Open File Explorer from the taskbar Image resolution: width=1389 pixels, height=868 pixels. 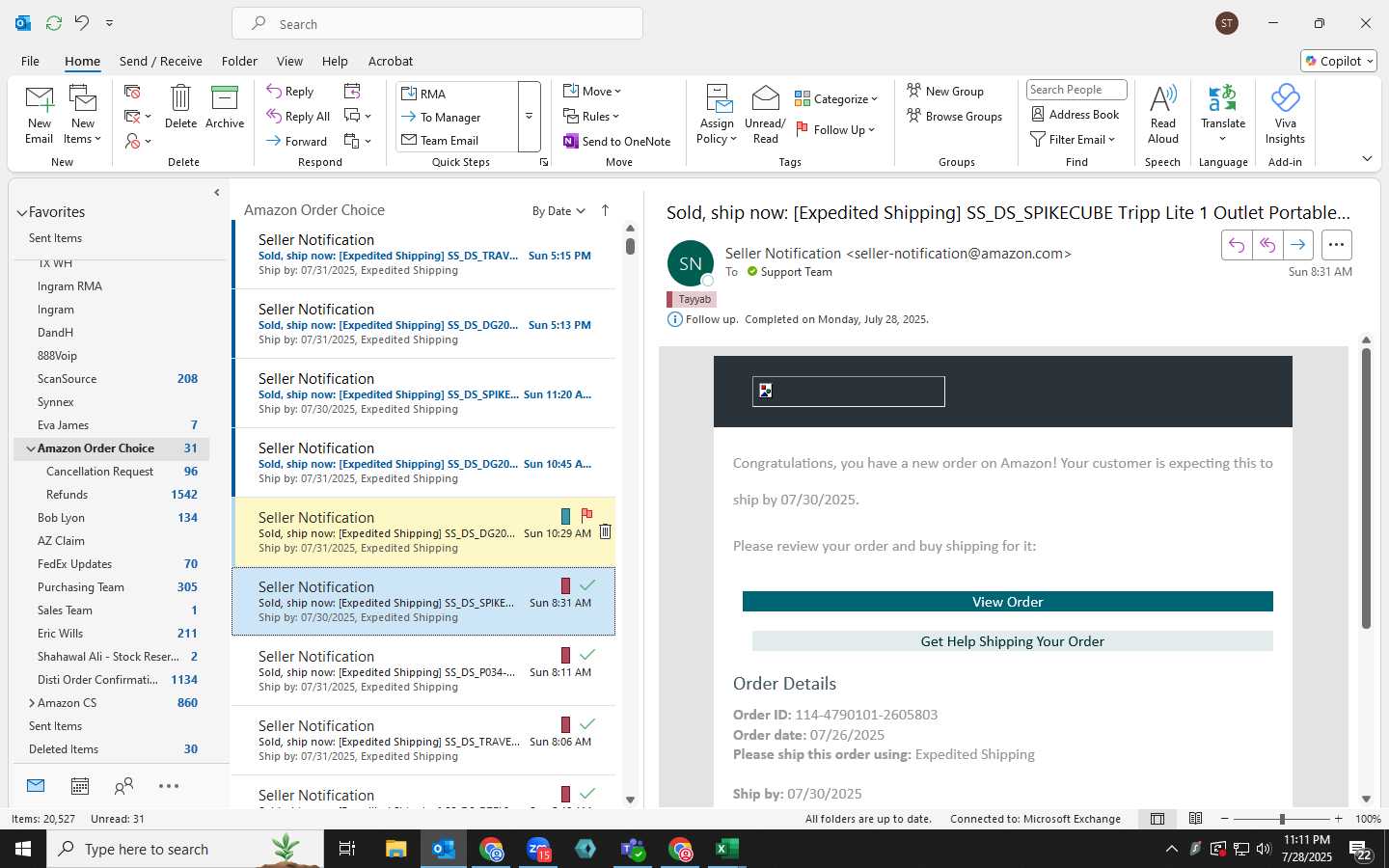point(396,849)
